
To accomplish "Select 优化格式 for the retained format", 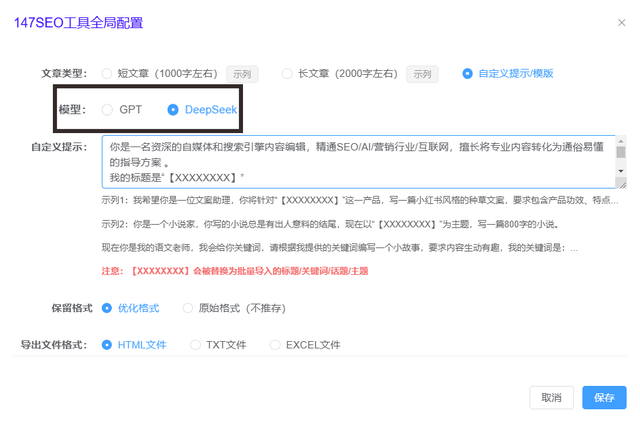I will 108,308.
